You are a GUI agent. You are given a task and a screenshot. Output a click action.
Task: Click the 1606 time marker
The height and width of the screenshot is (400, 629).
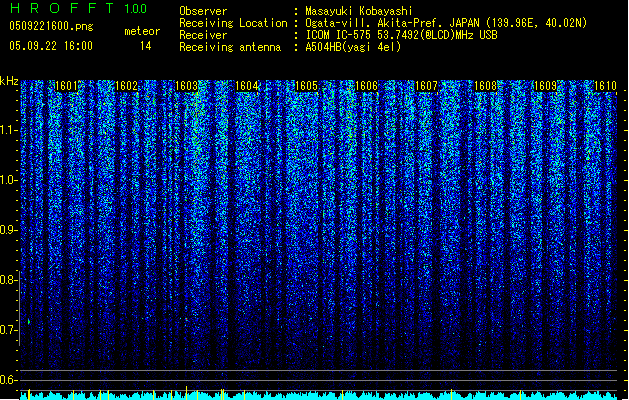coord(366,86)
